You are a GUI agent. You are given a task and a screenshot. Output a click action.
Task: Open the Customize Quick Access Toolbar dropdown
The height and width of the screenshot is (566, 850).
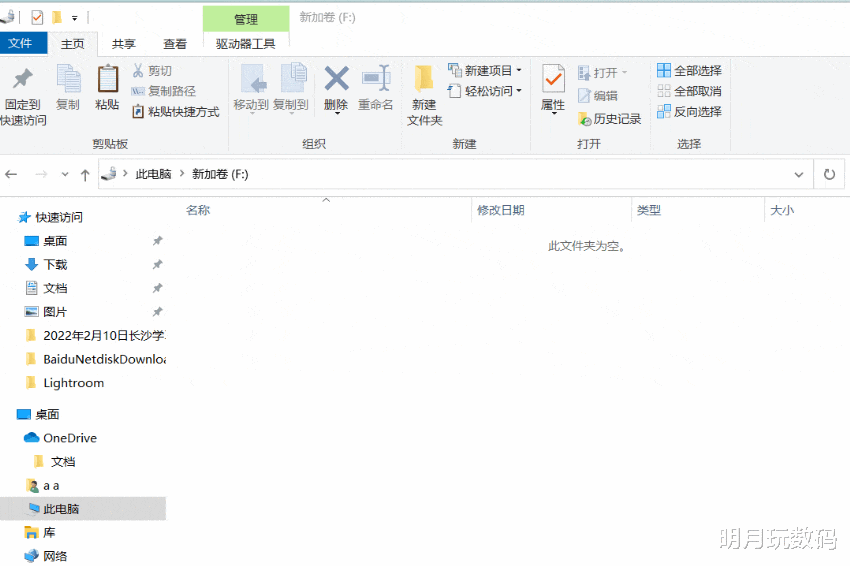tap(75, 18)
